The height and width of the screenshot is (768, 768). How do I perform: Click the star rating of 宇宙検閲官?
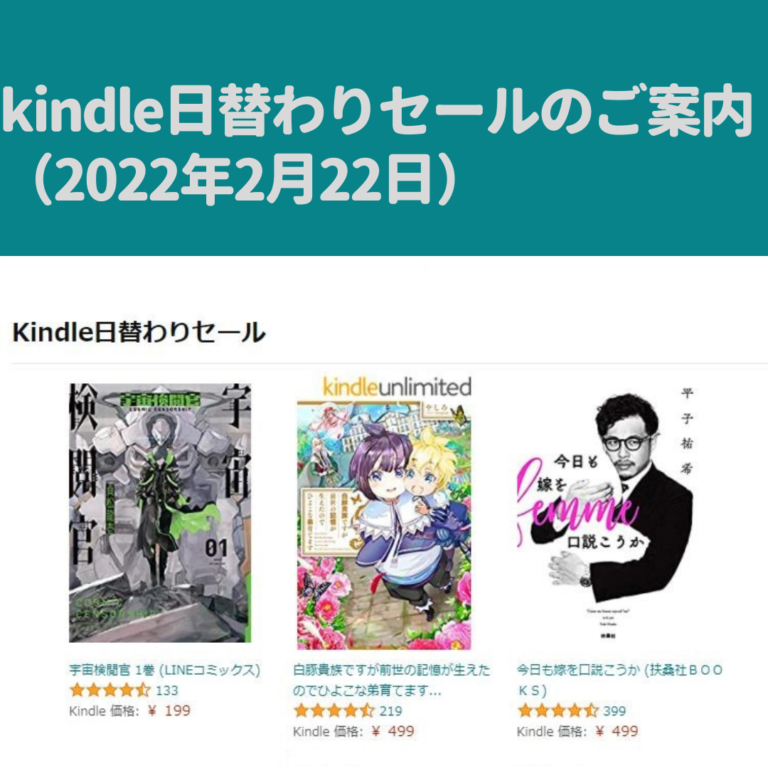click(110, 691)
